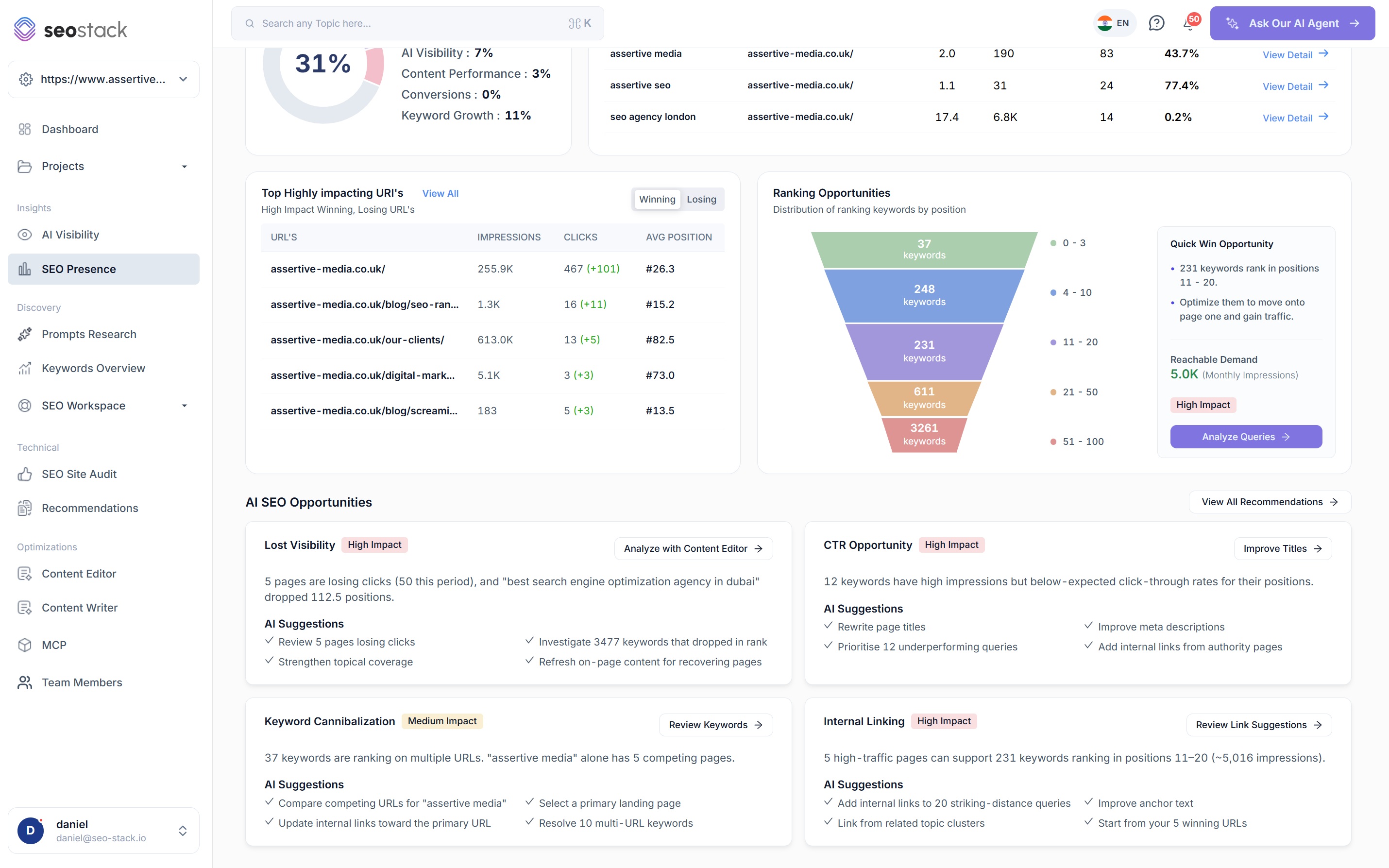Click the India flag language icon

1105,23
